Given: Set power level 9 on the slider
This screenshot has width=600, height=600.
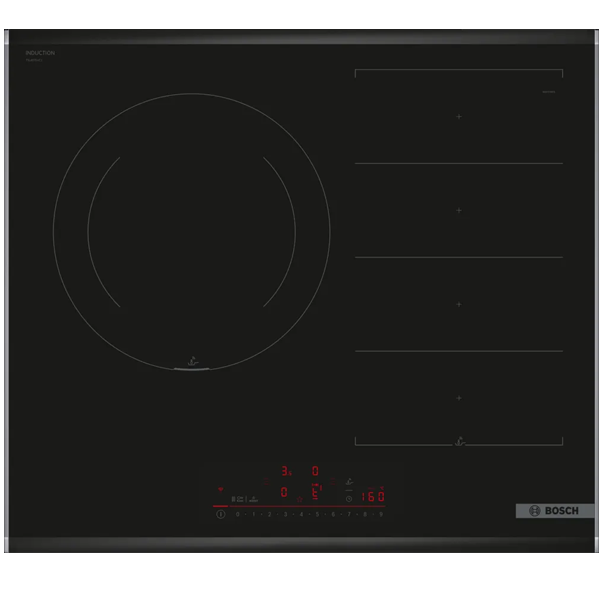Looking at the screenshot, I should (x=381, y=514).
